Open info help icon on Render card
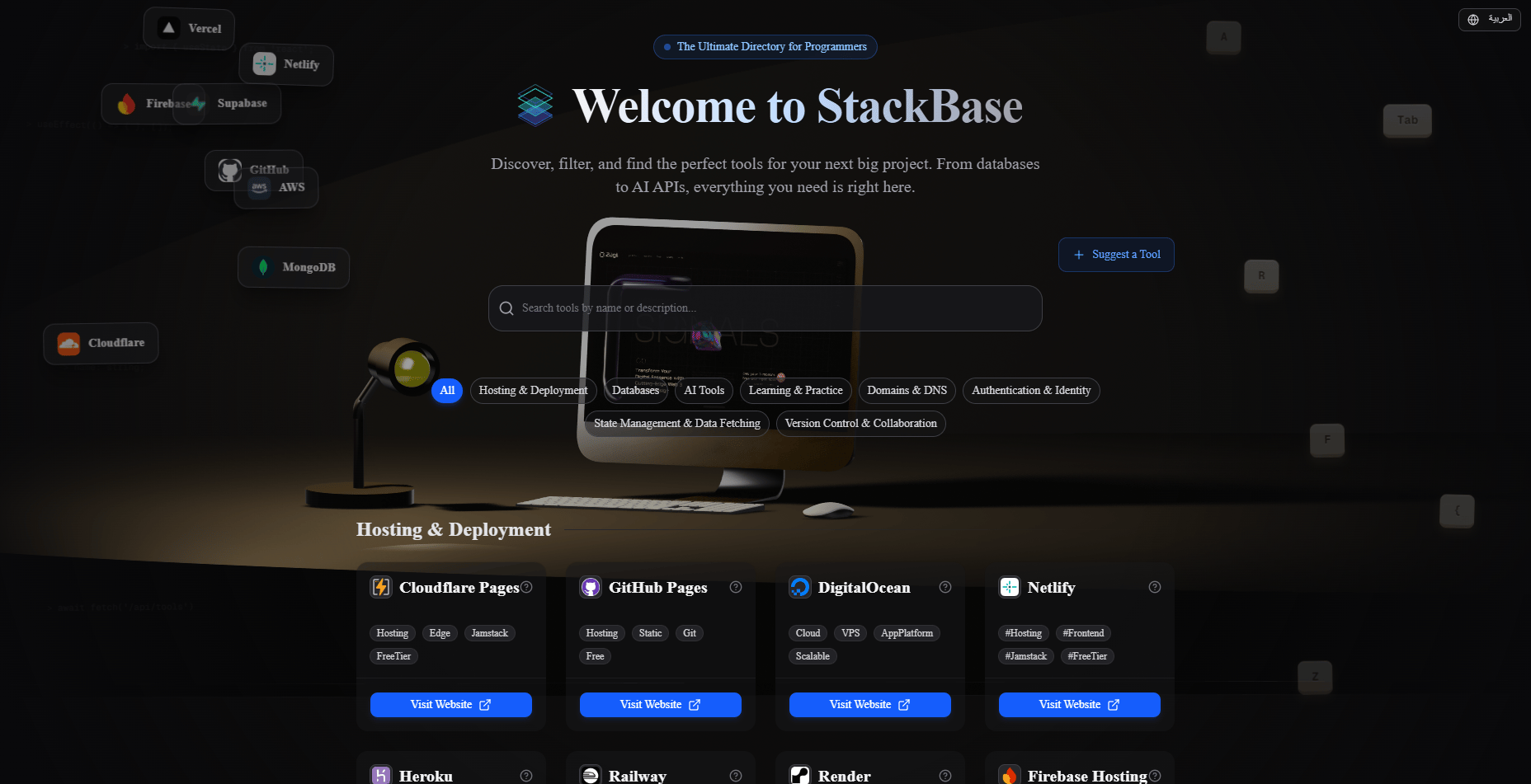The height and width of the screenshot is (784, 1531). click(945, 776)
